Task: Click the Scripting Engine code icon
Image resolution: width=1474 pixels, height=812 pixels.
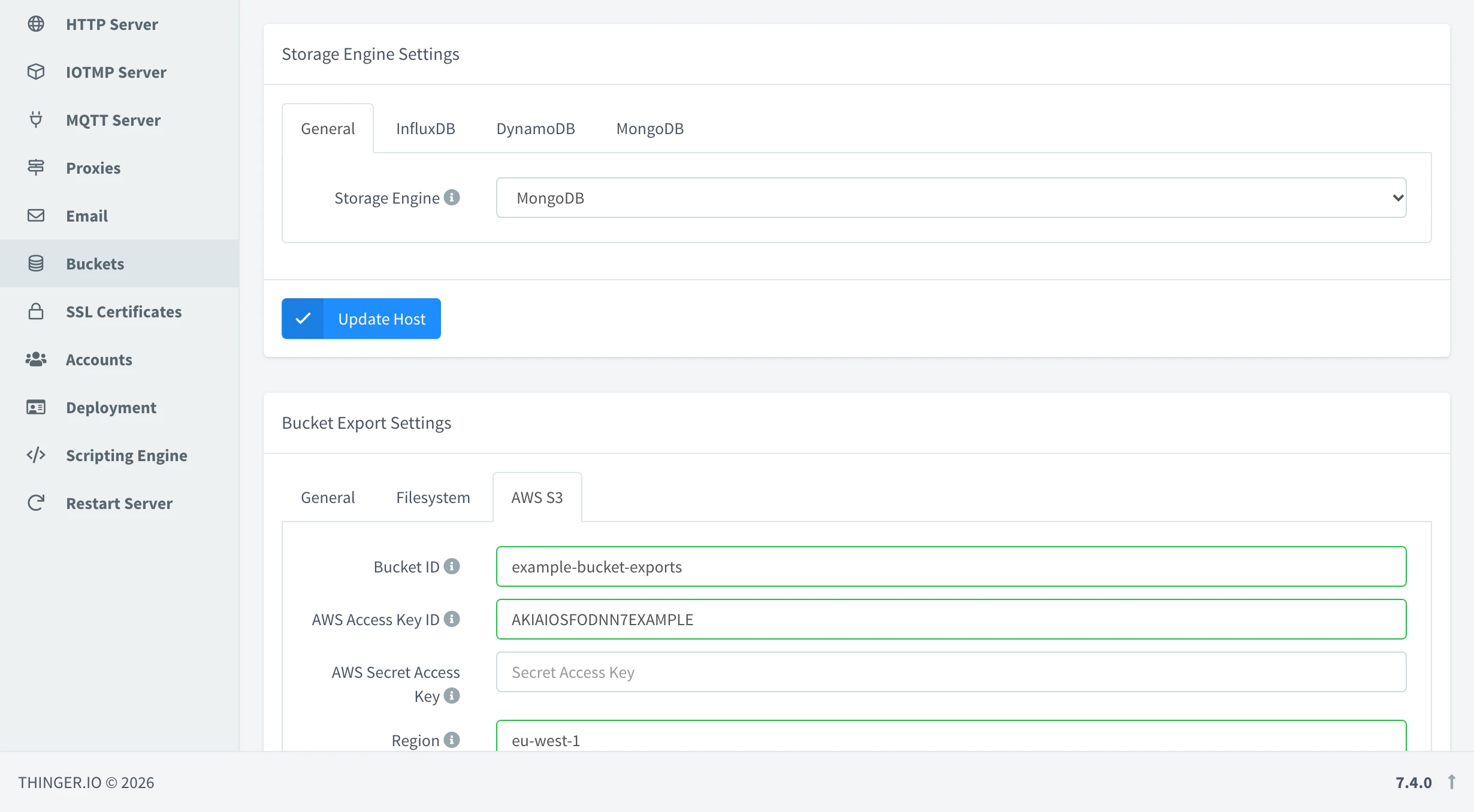Action: 36,455
